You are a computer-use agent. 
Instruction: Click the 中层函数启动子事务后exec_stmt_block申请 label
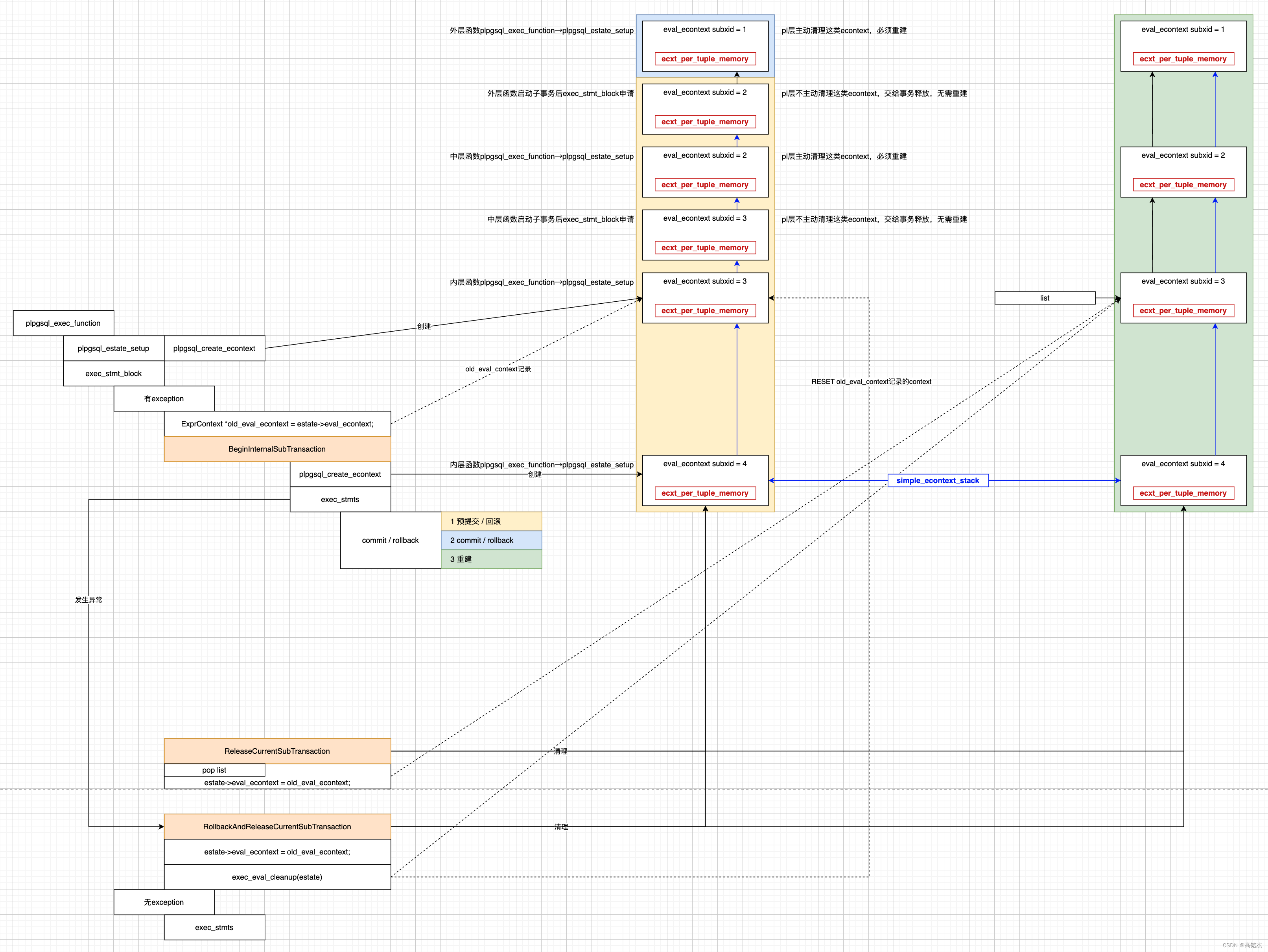pyautogui.click(x=560, y=219)
